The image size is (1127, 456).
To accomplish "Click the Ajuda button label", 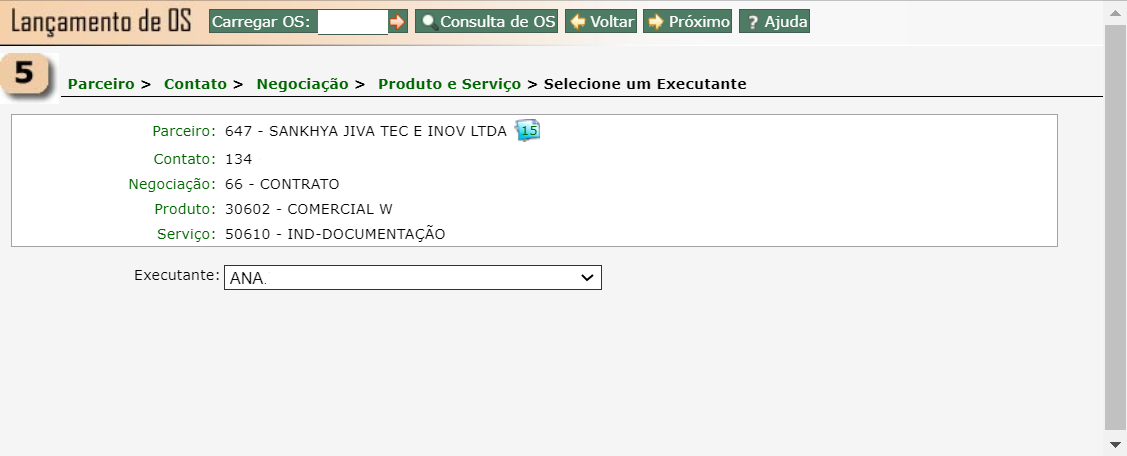I will coord(786,22).
